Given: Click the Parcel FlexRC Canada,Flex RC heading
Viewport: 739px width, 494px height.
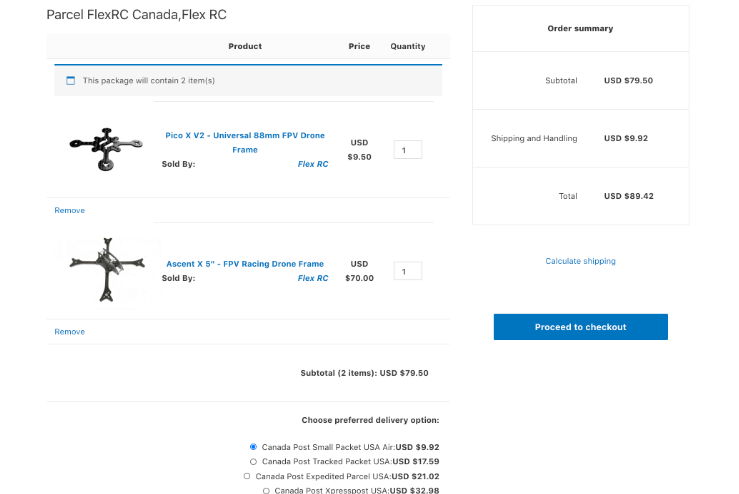Looking at the screenshot, I should tap(137, 15).
